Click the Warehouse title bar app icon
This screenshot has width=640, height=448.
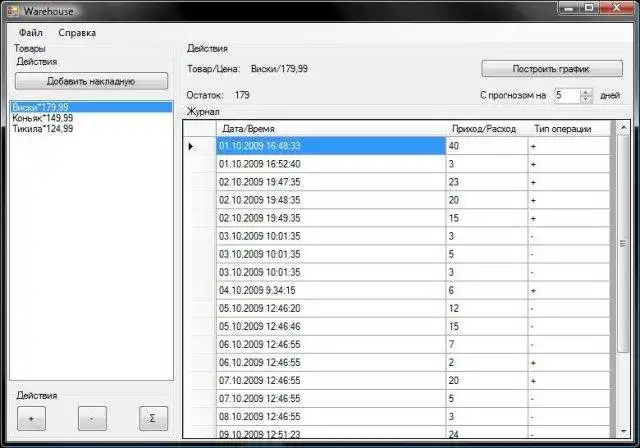13,11
